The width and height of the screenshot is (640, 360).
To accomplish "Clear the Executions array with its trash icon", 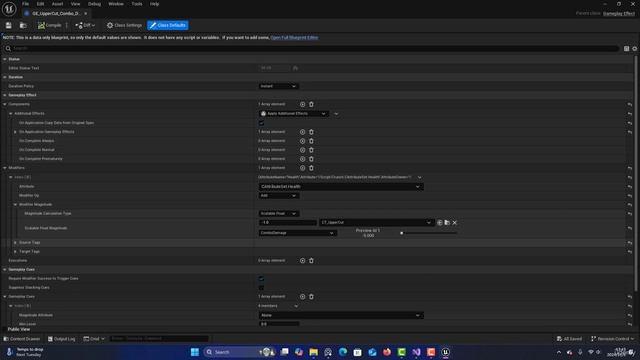I will (311, 261).
